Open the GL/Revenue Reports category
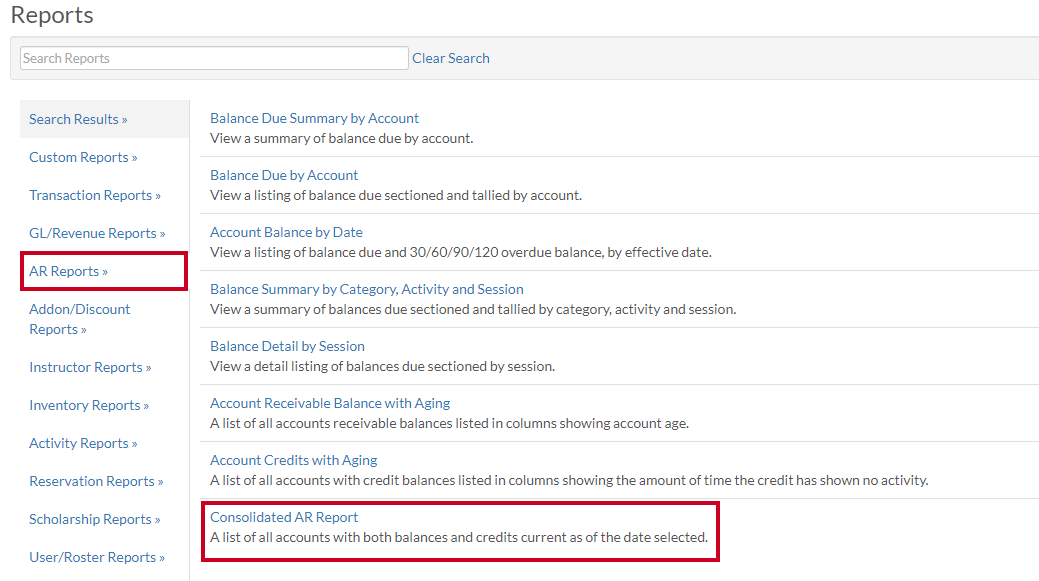 point(97,233)
